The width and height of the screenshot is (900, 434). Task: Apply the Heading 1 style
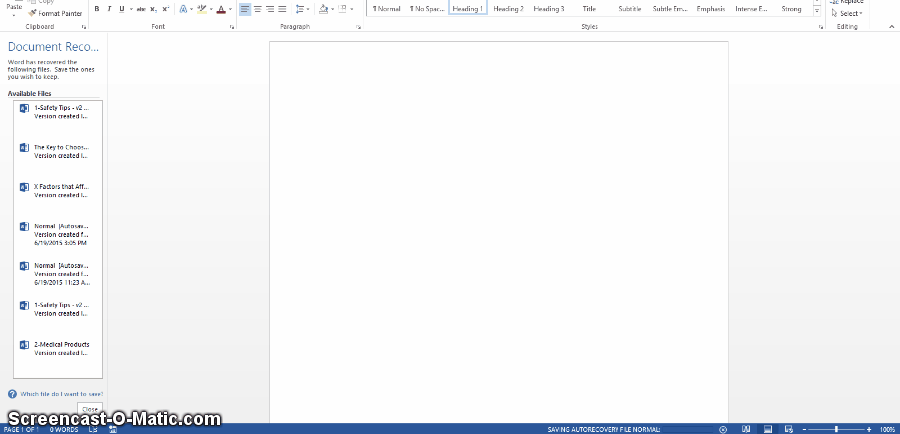(468, 9)
